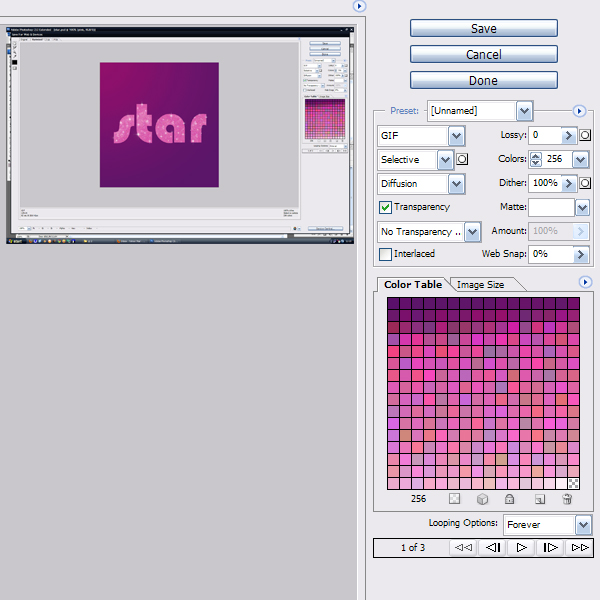This screenshot has height=600, width=600.
Task: Click the 1 of 3 frame counter
Action: 413,548
